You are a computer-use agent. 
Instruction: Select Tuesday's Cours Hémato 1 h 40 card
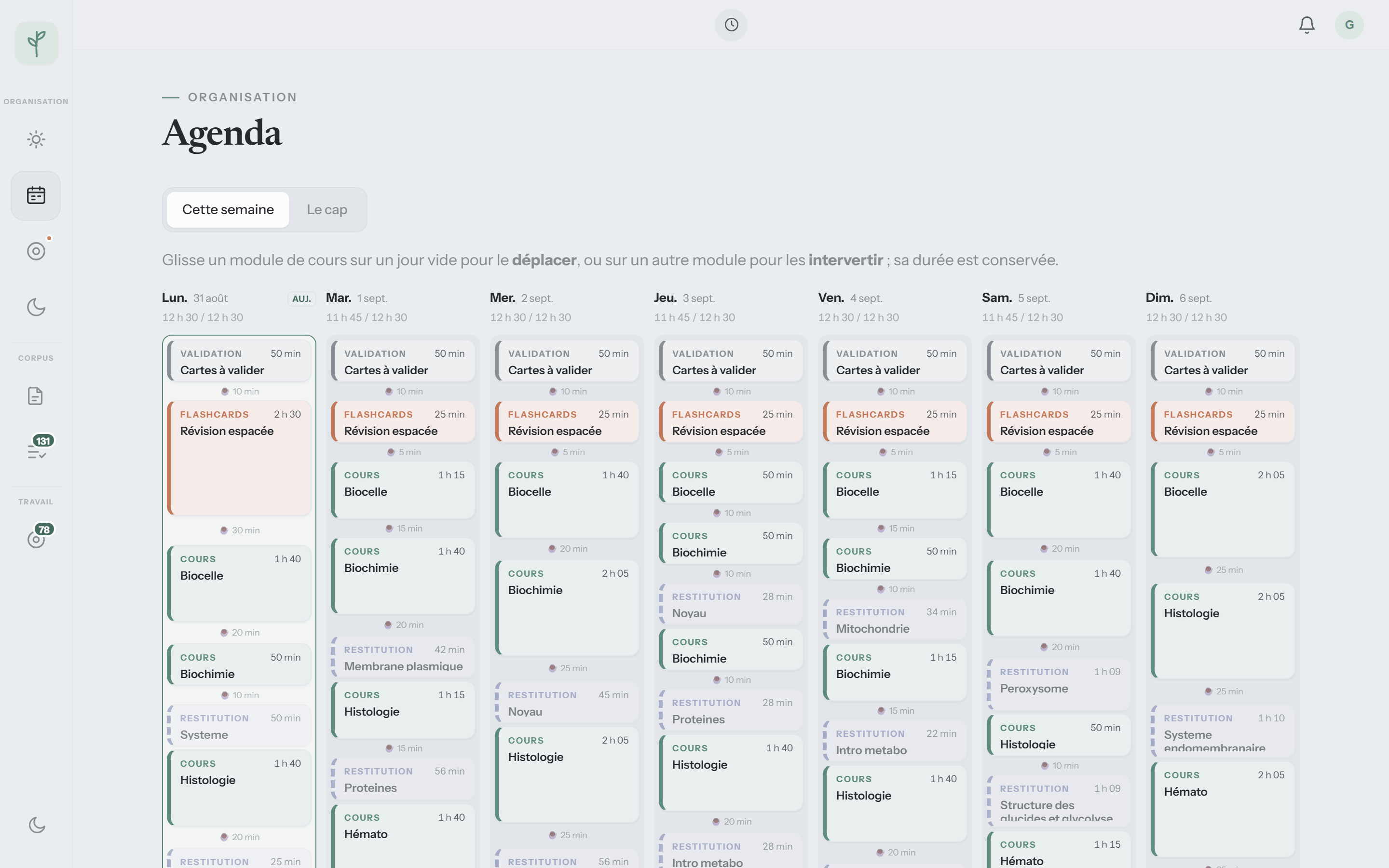(403, 837)
